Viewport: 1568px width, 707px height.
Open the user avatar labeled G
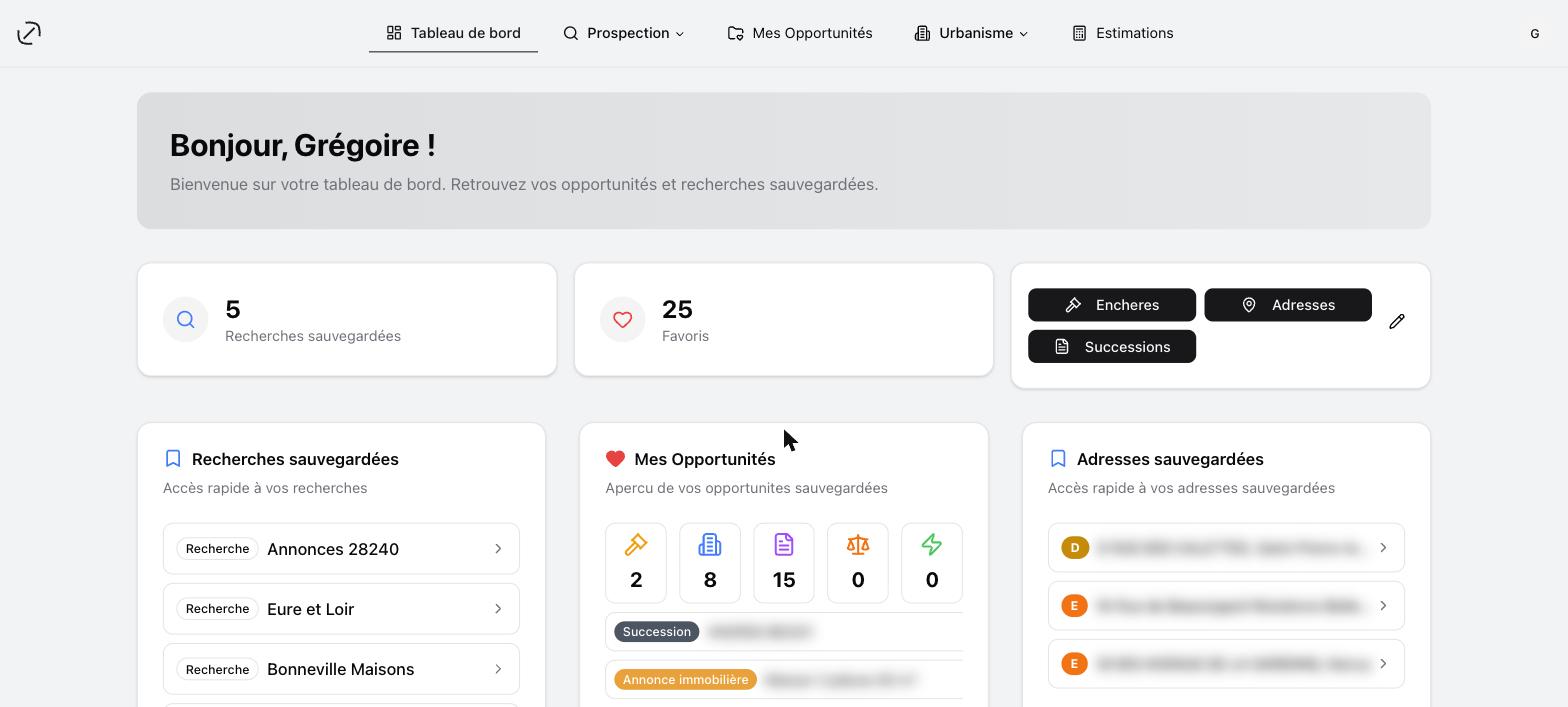1535,33
